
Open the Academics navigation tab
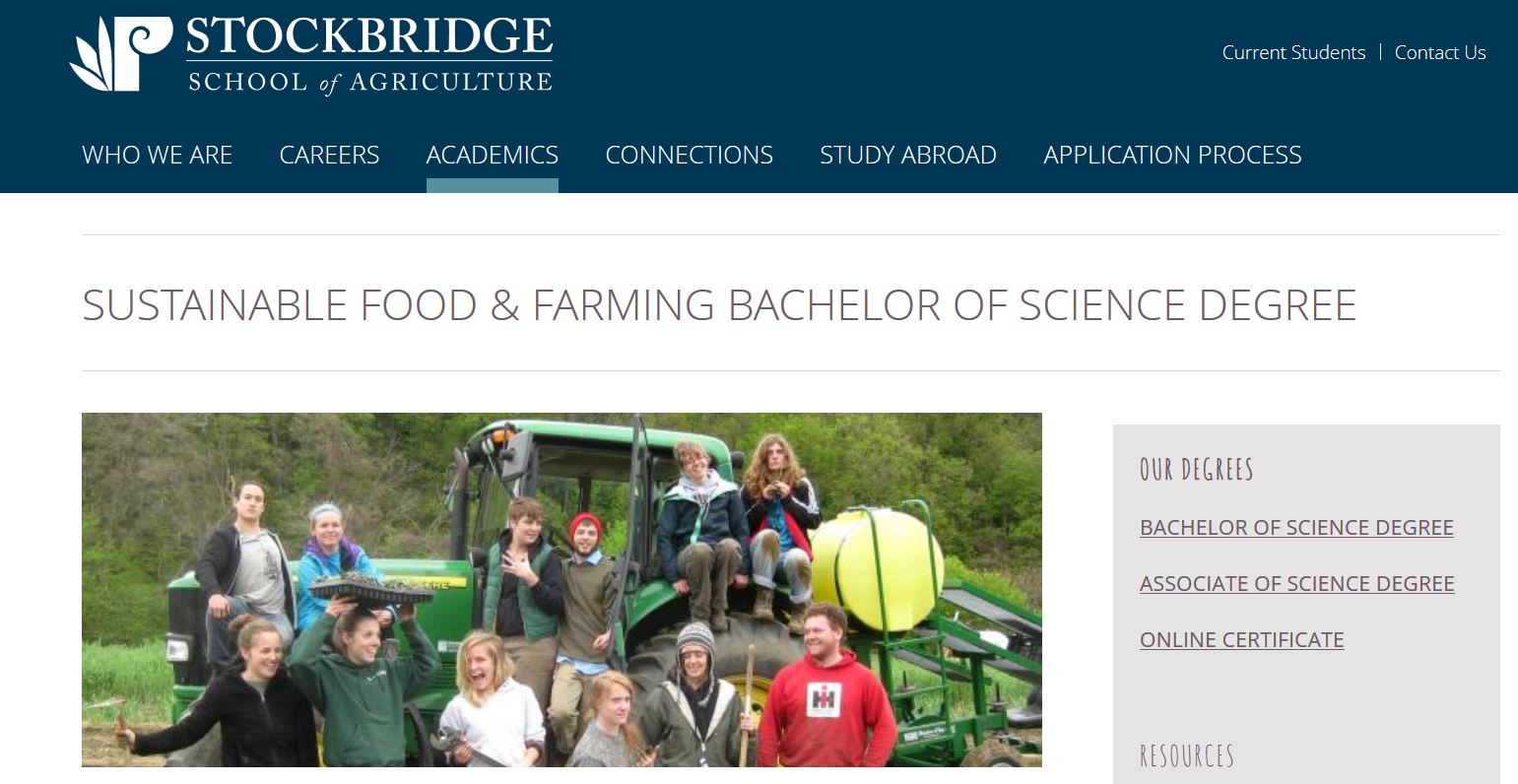(x=492, y=156)
